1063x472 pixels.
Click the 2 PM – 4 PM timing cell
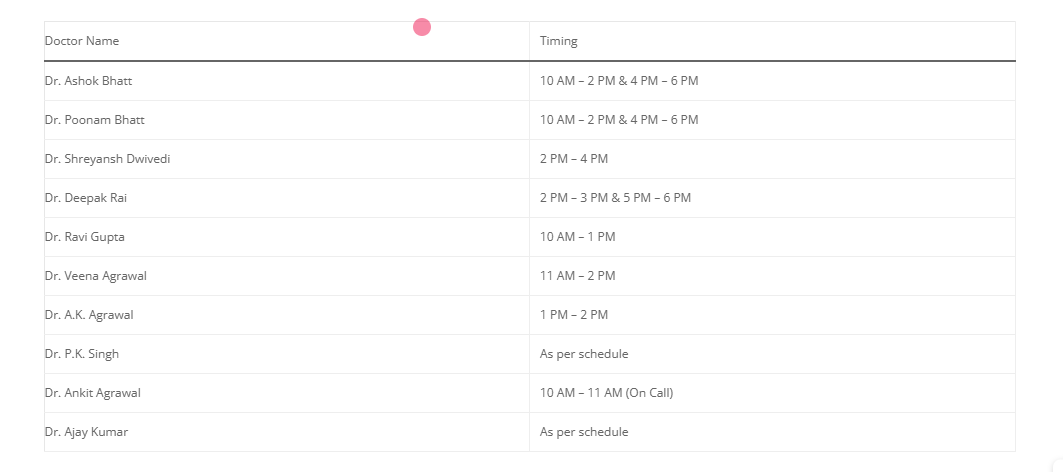pyautogui.click(x=573, y=158)
